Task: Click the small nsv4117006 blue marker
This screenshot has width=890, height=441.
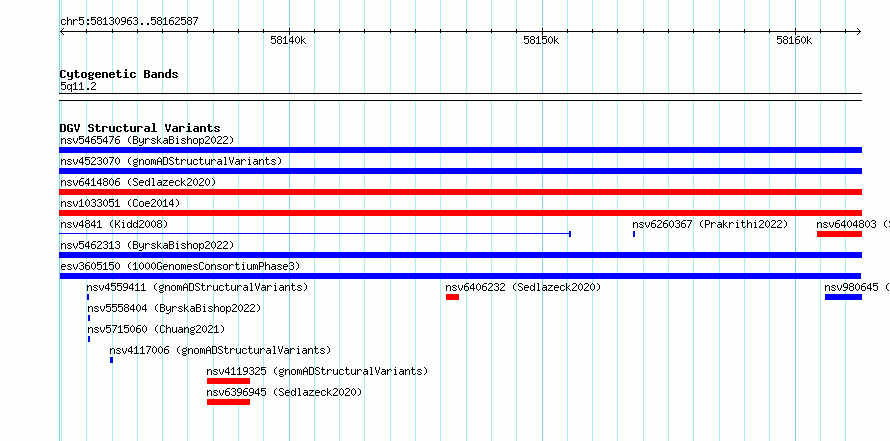Action: 111,360
